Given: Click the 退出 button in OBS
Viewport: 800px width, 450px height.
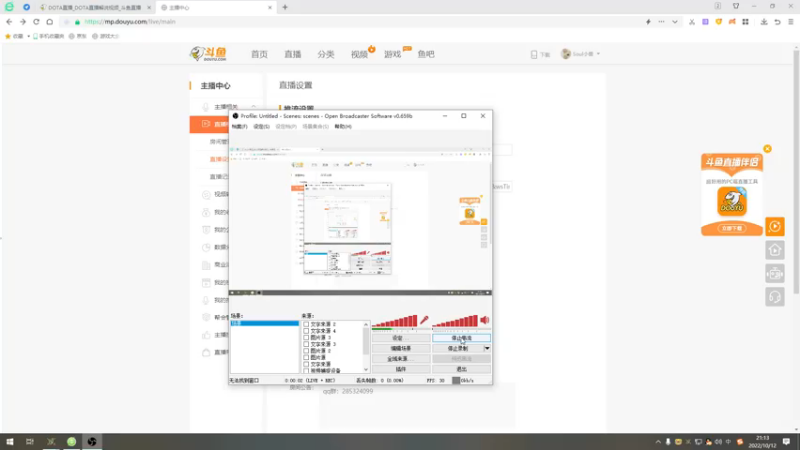Looking at the screenshot, I should 461,369.
